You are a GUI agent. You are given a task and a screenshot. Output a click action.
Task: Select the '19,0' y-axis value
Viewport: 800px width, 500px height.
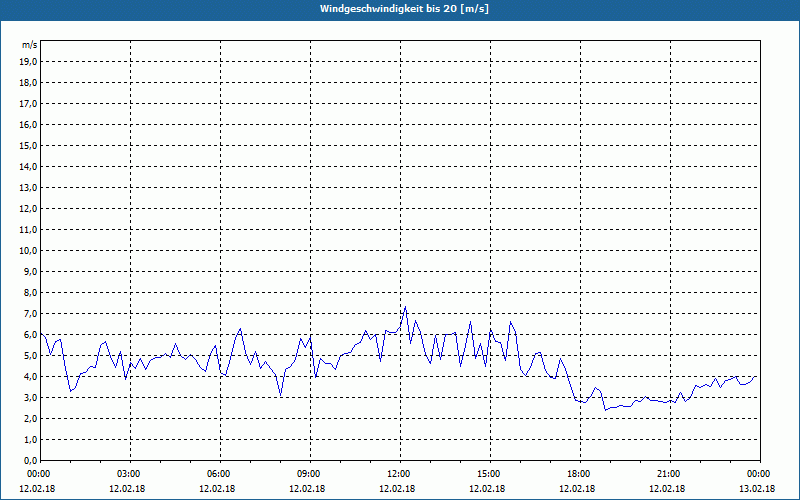tap(28, 62)
